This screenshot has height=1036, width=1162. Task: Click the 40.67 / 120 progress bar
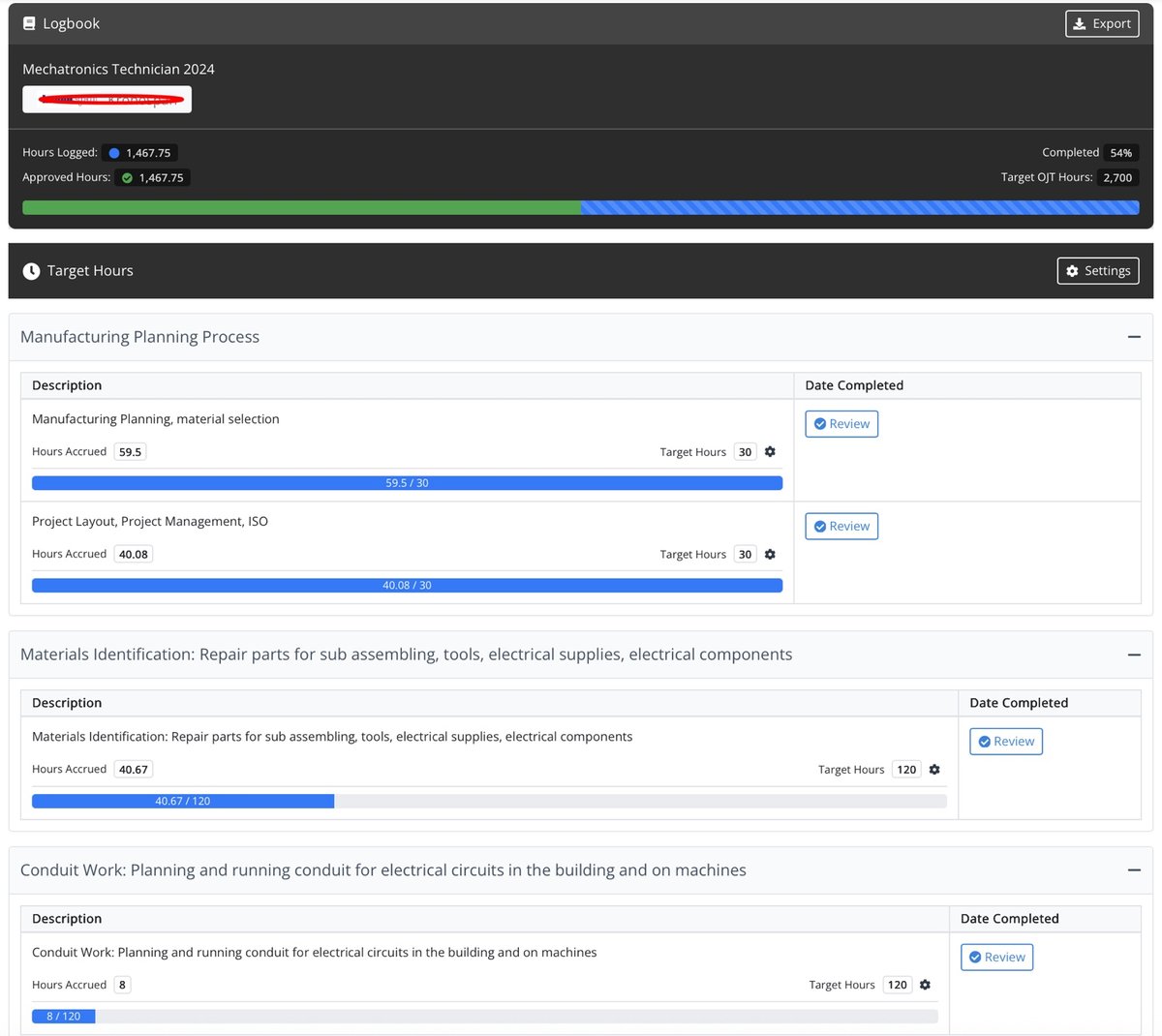click(x=183, y=802)
